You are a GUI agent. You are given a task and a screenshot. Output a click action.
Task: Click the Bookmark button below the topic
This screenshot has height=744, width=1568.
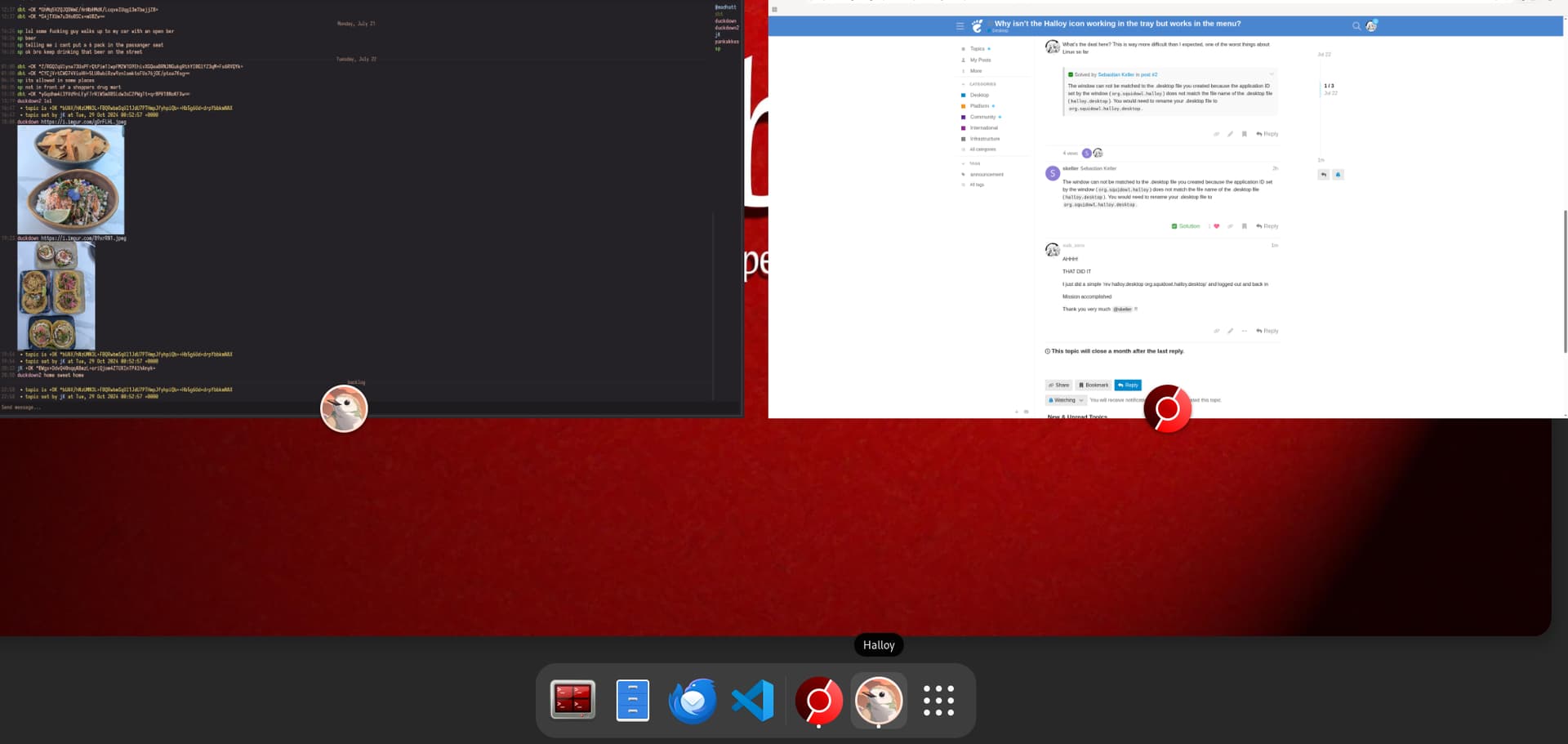tap(1094, 385)
